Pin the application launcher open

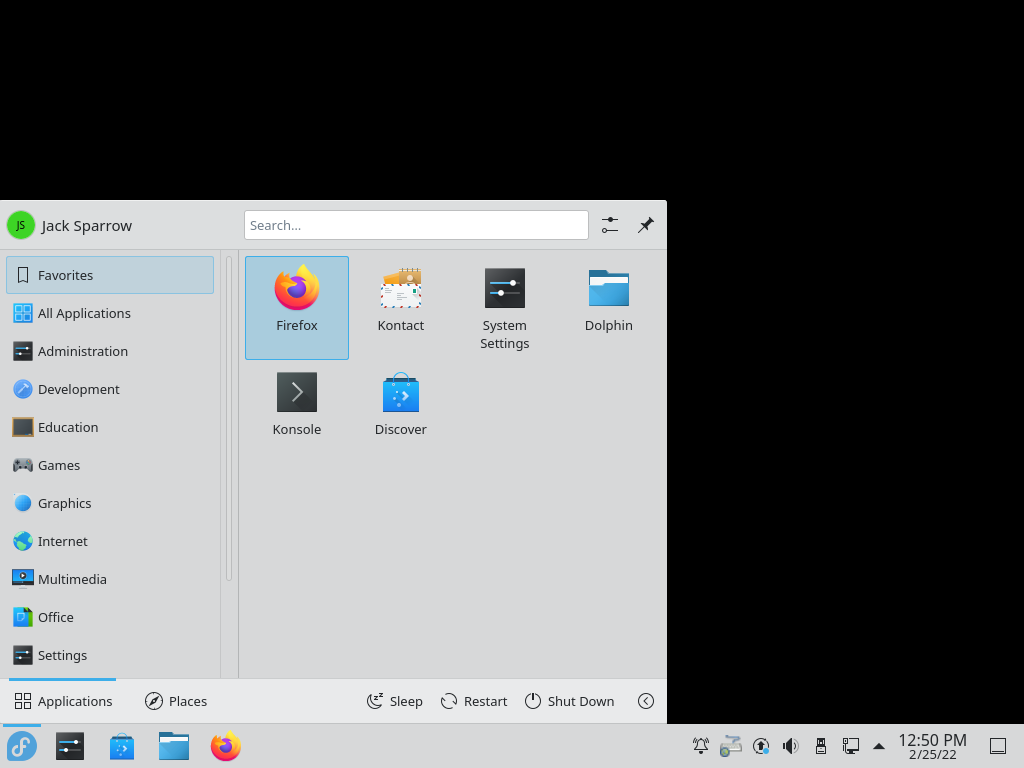coord(645,225)
